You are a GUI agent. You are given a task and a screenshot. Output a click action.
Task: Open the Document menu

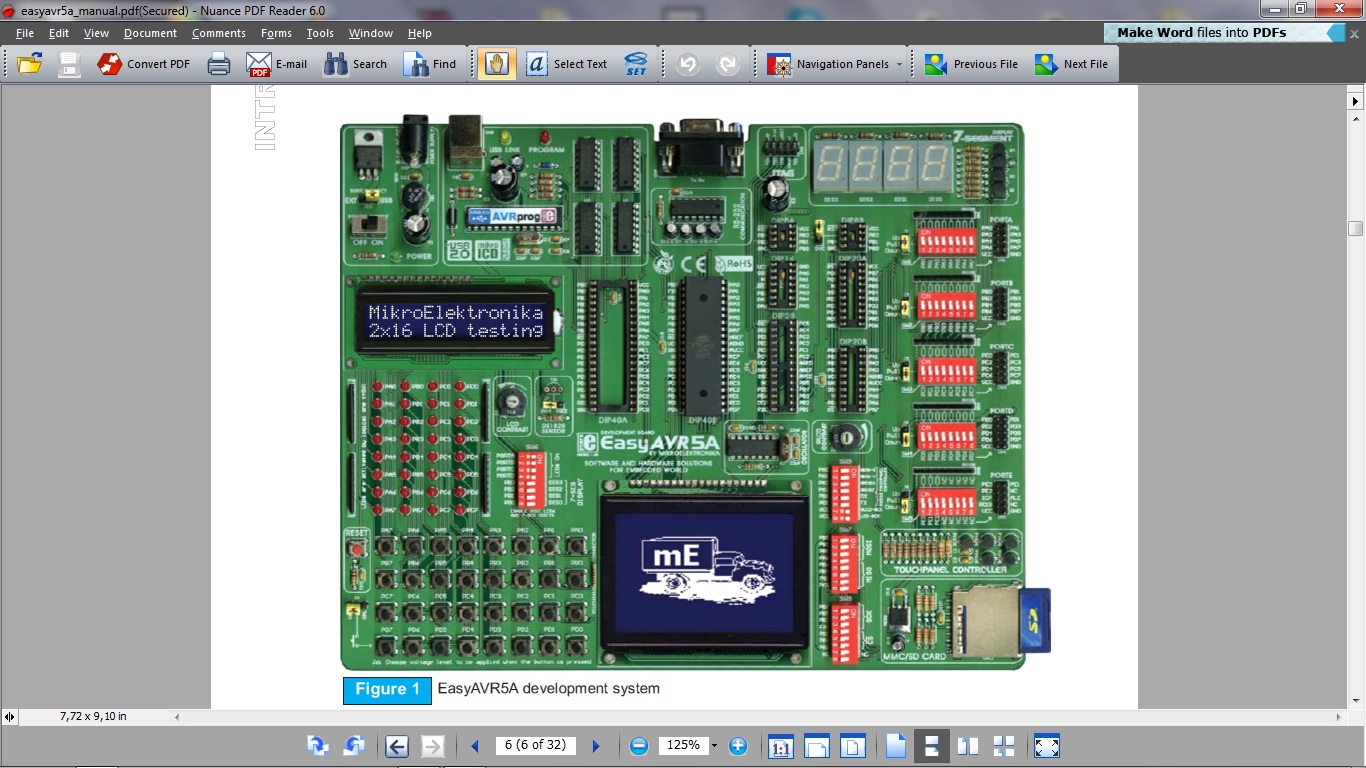click(x=150, y=33)
